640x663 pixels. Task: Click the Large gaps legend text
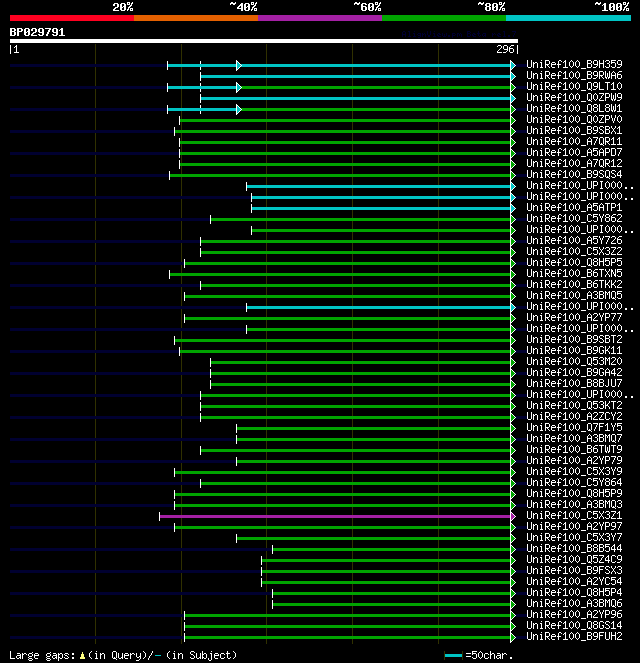(x=42, y=655)
